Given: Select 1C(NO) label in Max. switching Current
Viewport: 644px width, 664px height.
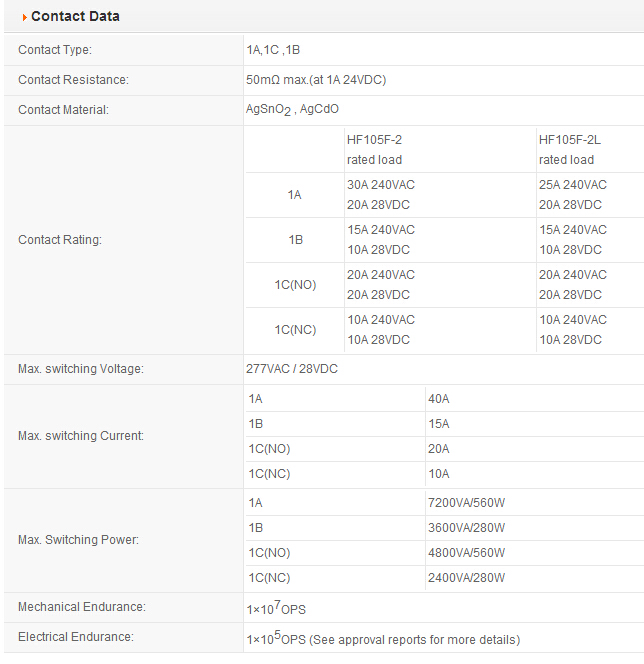Looking at the screenshot, I should point(269,449).
